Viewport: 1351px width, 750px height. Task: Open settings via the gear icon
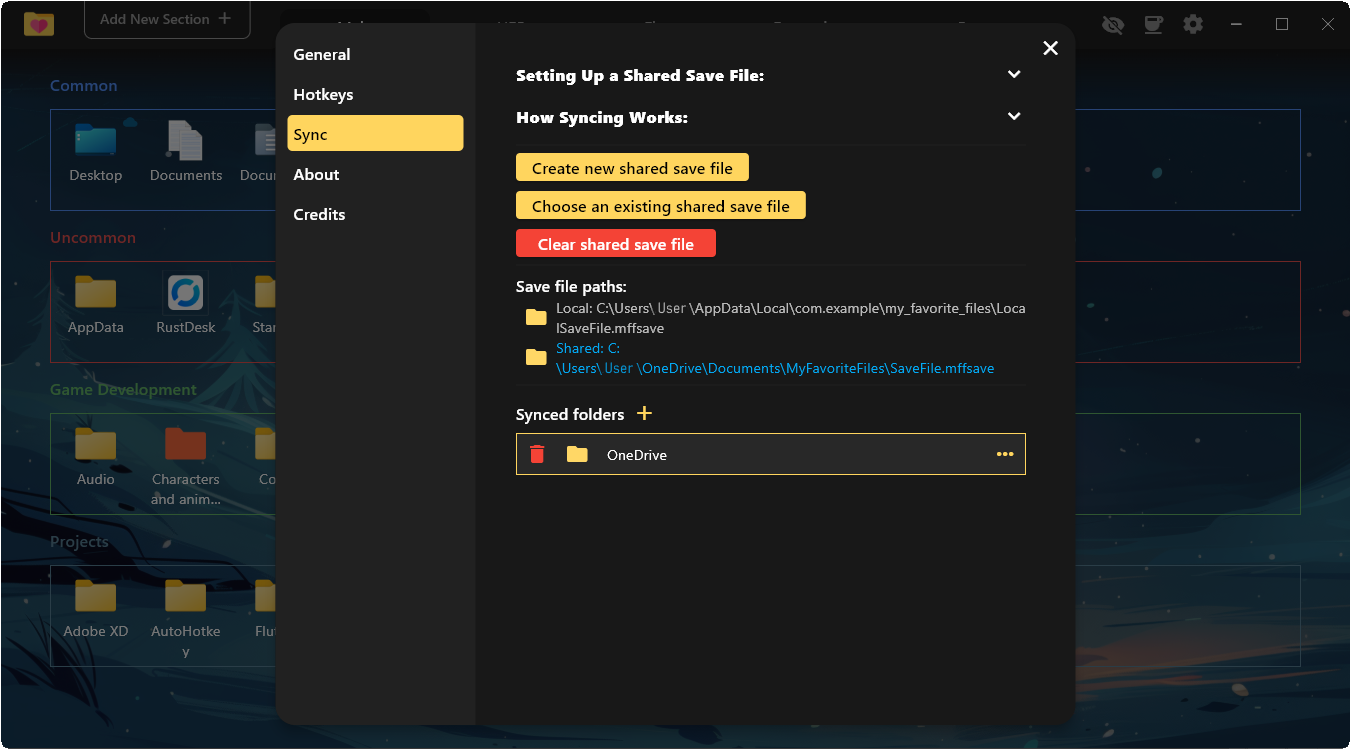pos(1193,24)
